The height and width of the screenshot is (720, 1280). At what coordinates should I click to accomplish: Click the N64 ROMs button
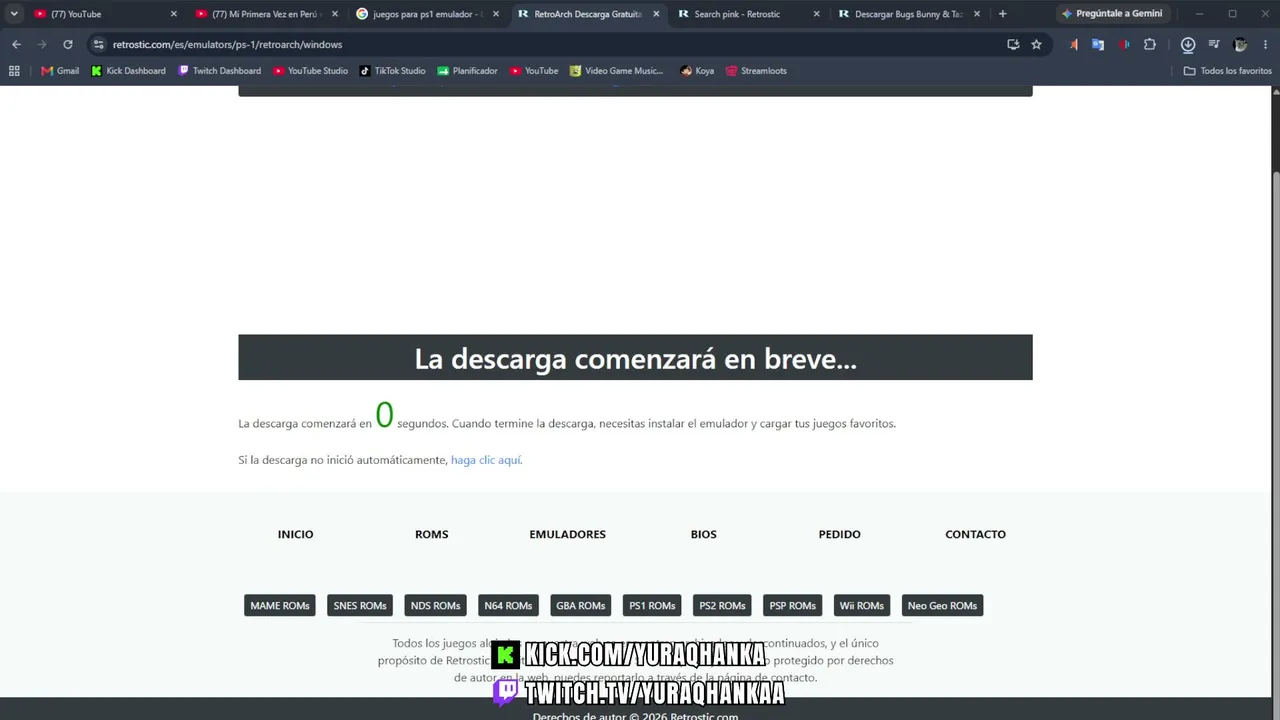click(x=508, y=605)
